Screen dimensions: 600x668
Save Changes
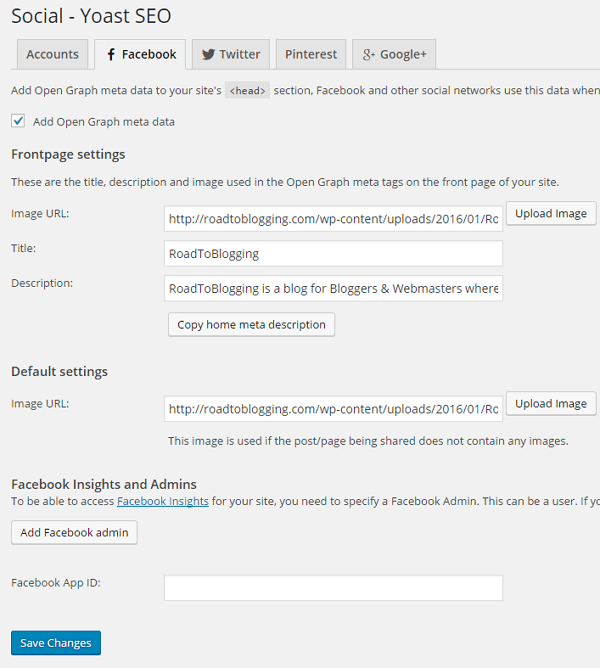pyautogui.click(x=56, y=643)
